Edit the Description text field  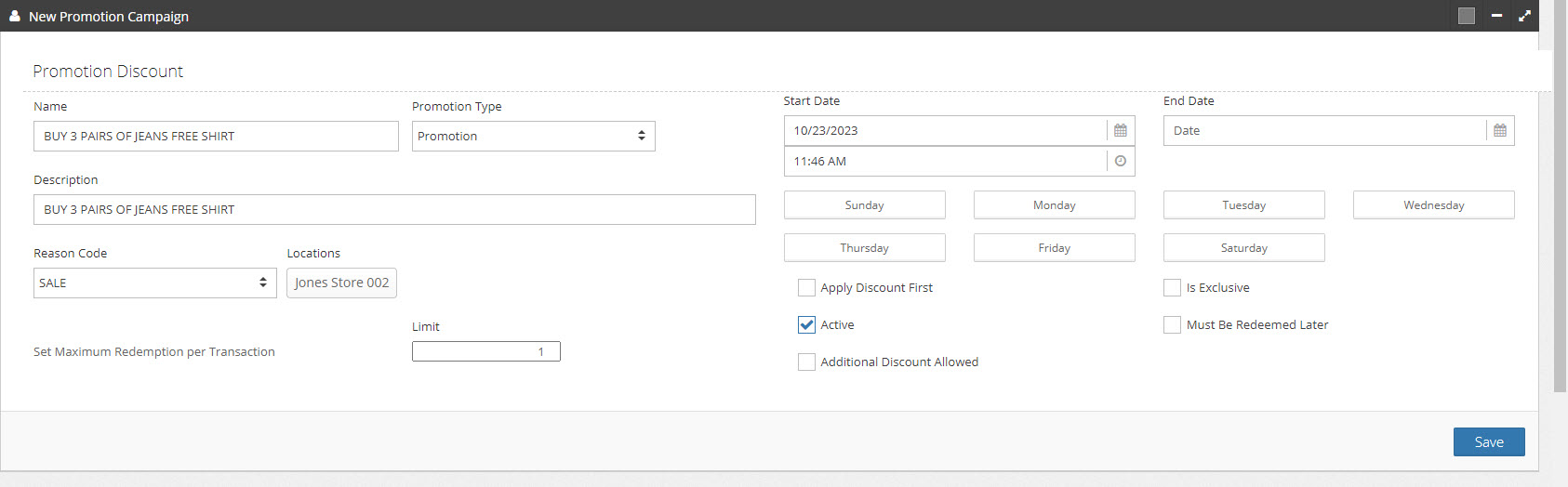[394, 210]
